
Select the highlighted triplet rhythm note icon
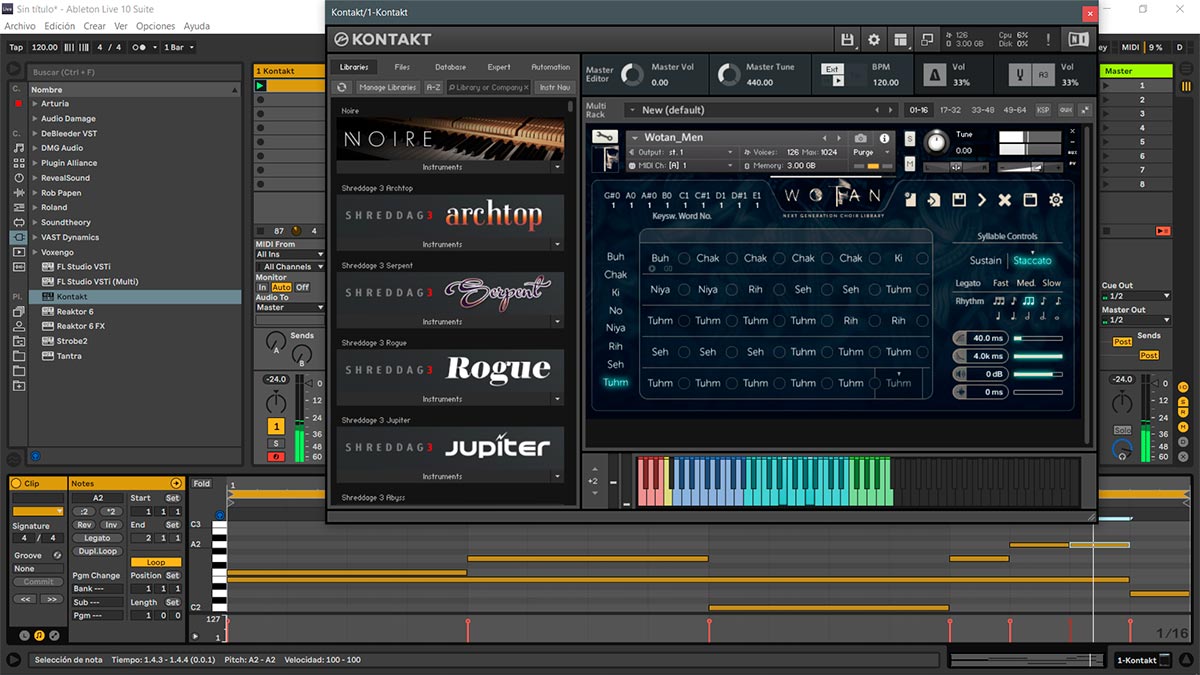coord(1029,300)
